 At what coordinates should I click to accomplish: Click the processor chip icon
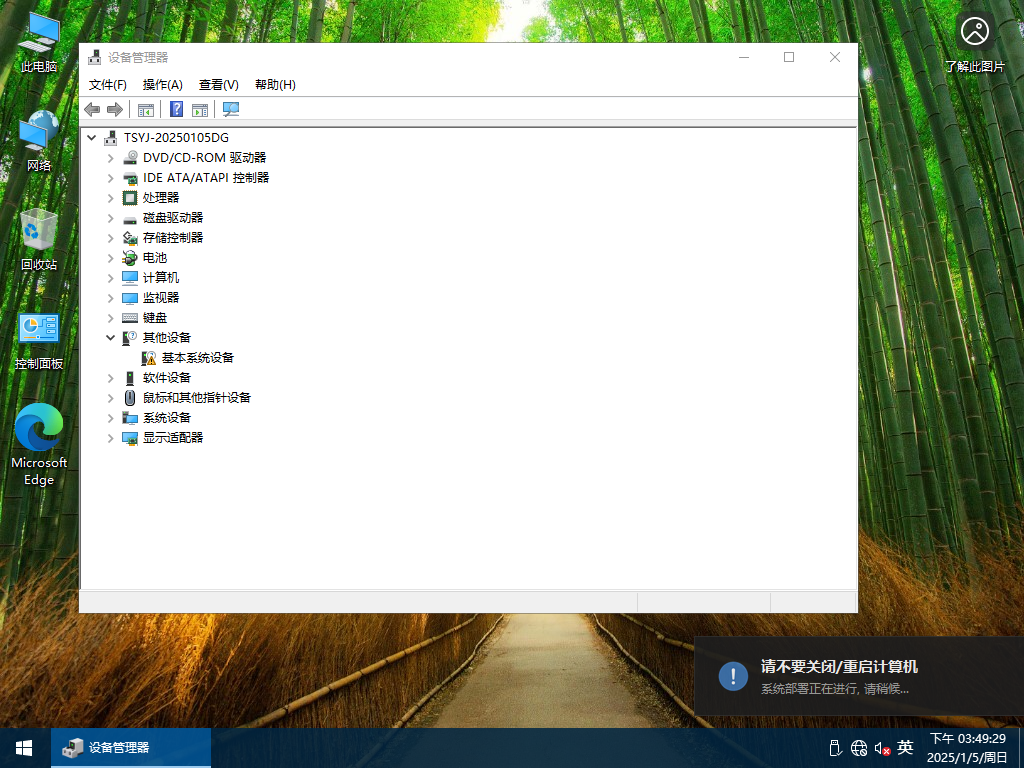point(130,197)
